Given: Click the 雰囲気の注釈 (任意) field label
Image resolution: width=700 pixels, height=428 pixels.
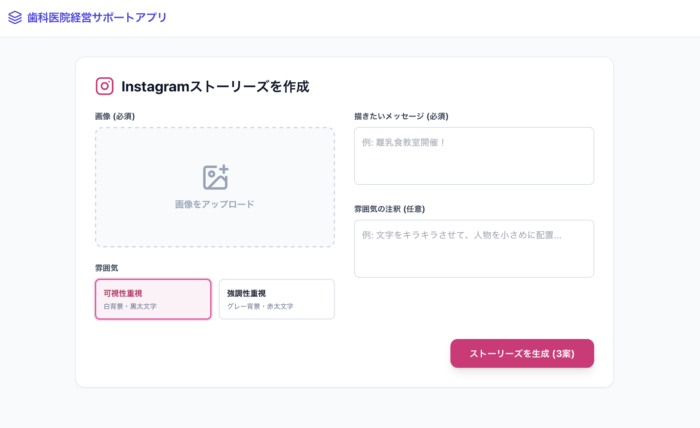Looking at the screenshot, I should tap(390, 209).
